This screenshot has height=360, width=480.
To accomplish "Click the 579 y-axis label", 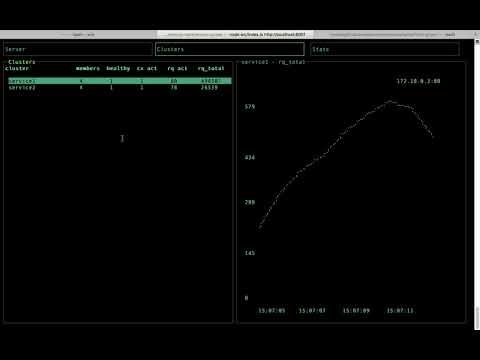I will pyautogui.click(x=250, y=107).
